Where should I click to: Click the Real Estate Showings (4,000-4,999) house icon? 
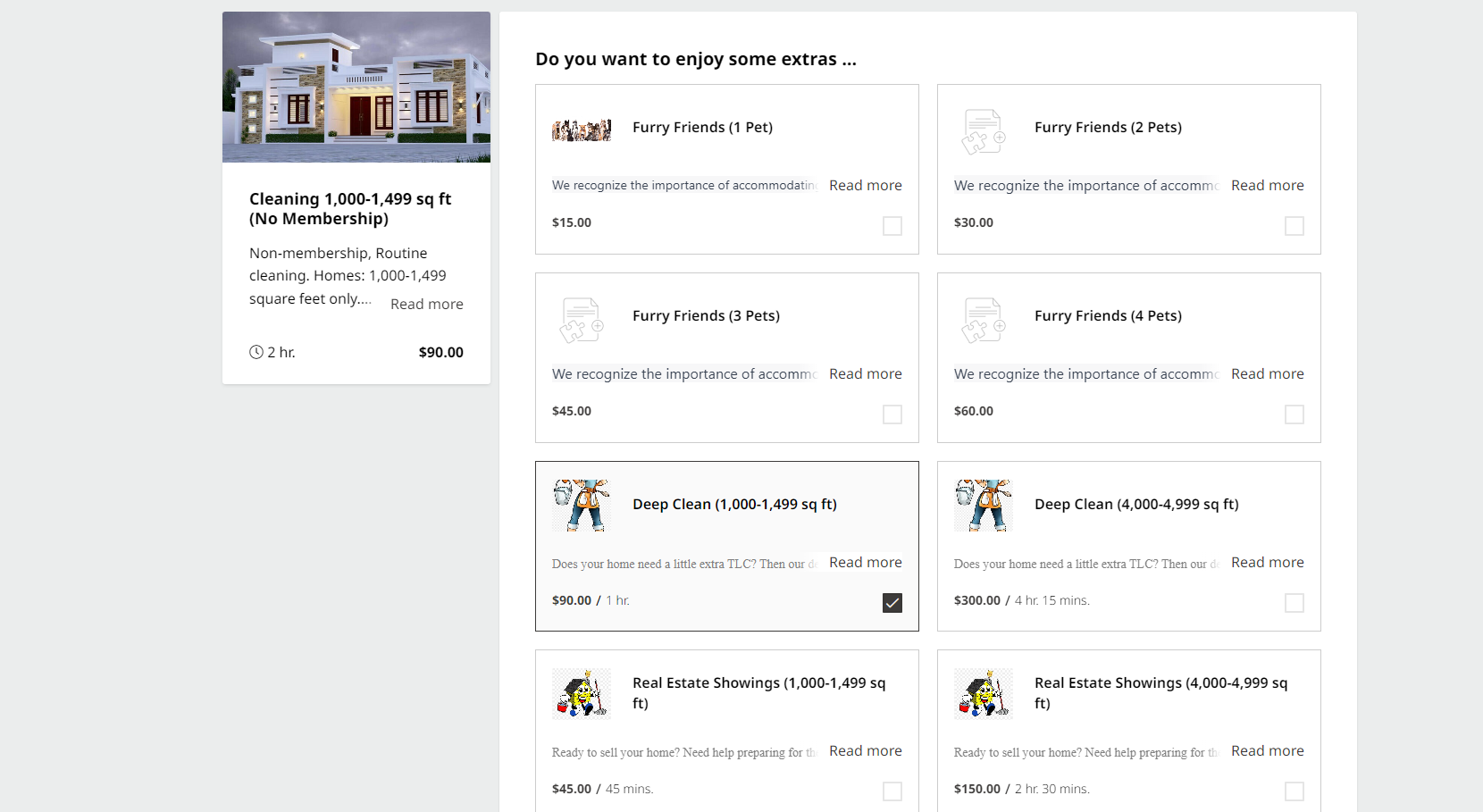click(x=984, y=693)
